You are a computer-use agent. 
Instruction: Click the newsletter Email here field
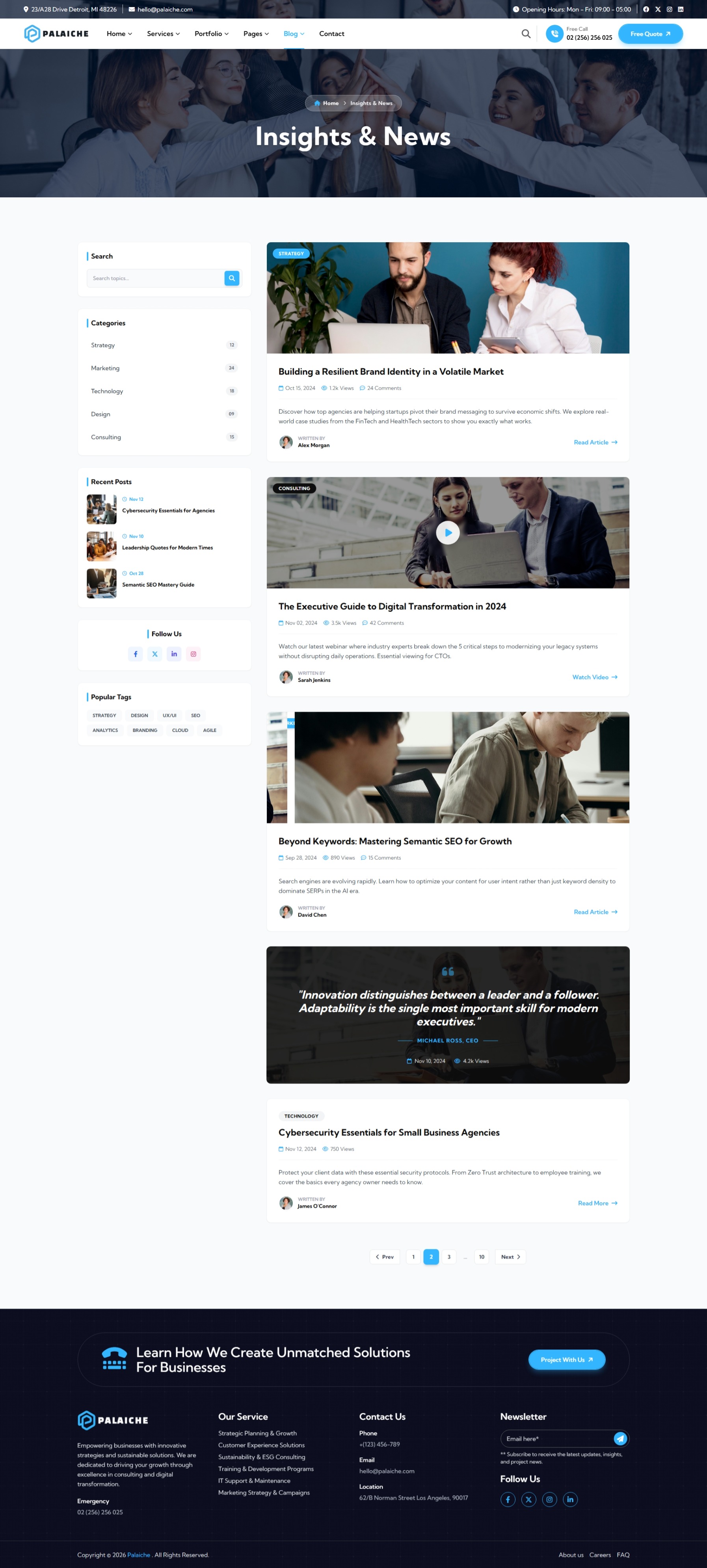(557, 1438)
